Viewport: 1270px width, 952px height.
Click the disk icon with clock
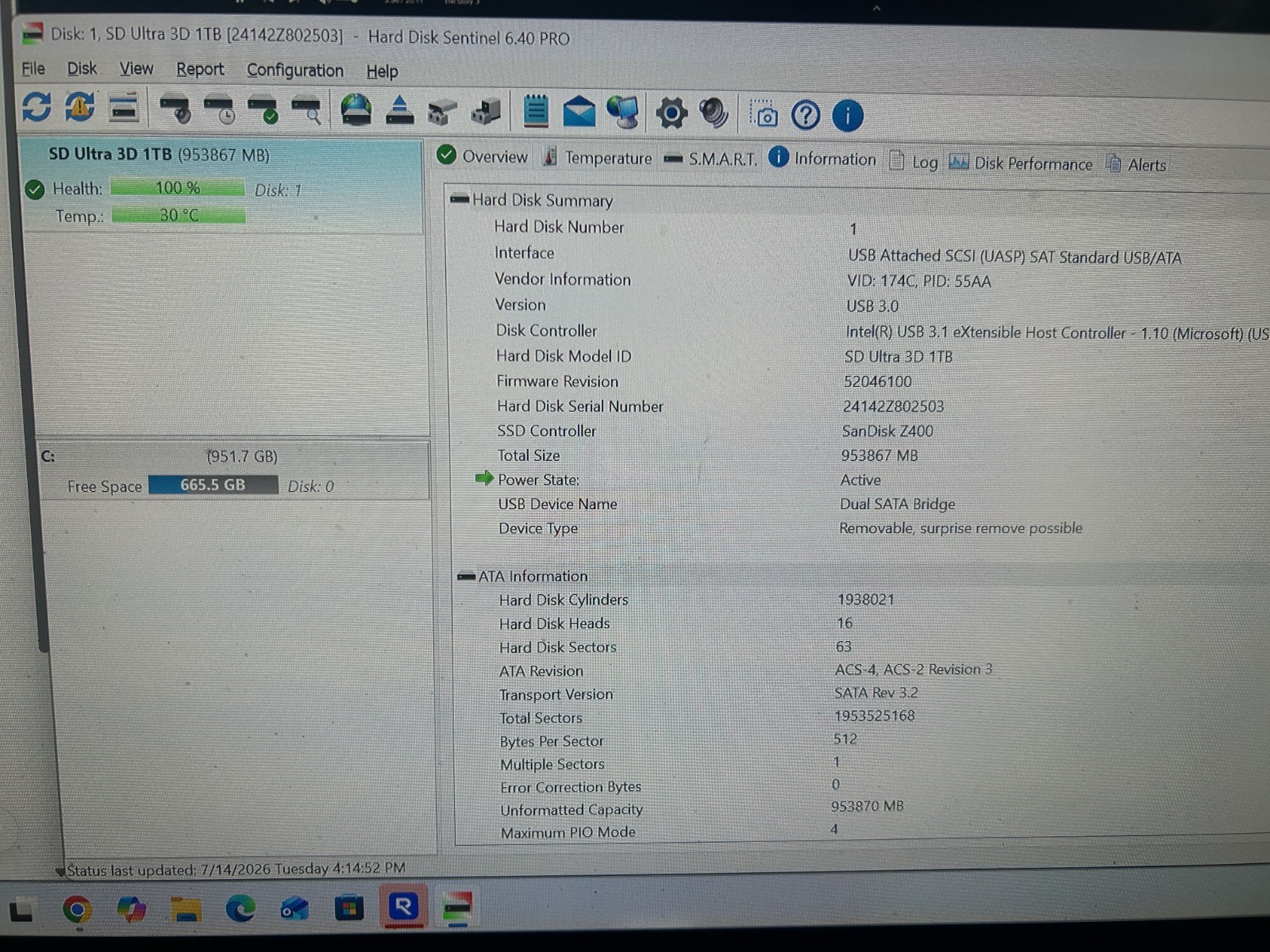(x=219, y=109)
